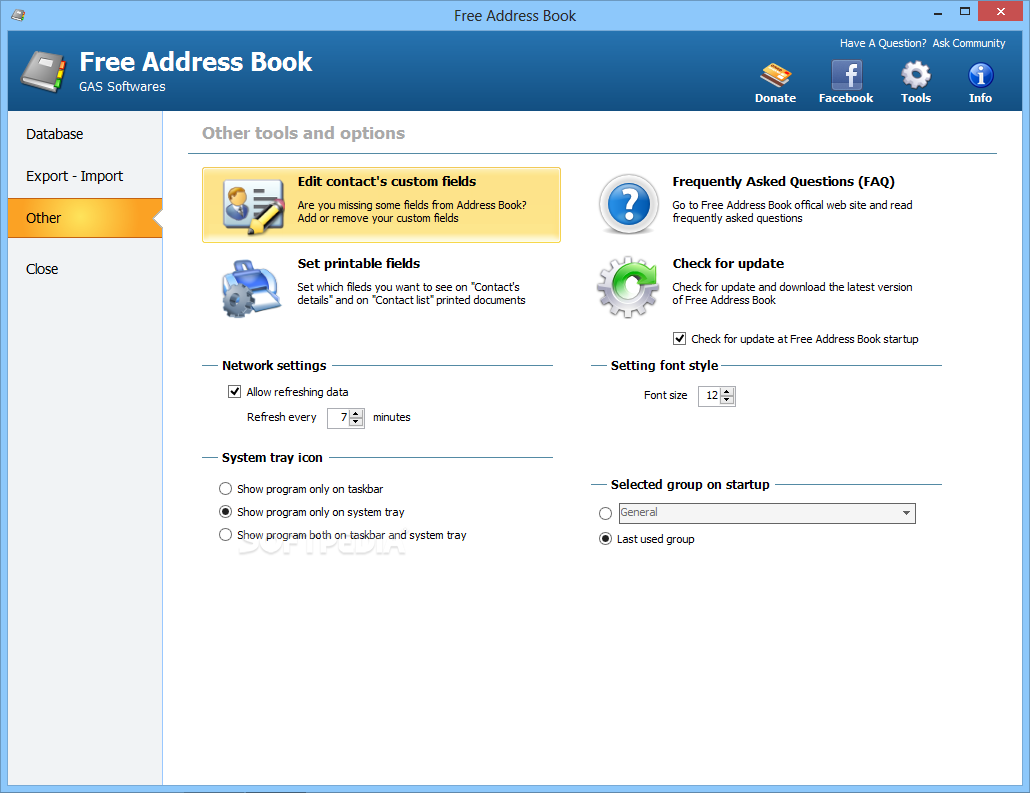
Task: Click the address book logo in header
Action: pyautogui.click(x=43, y=72)
